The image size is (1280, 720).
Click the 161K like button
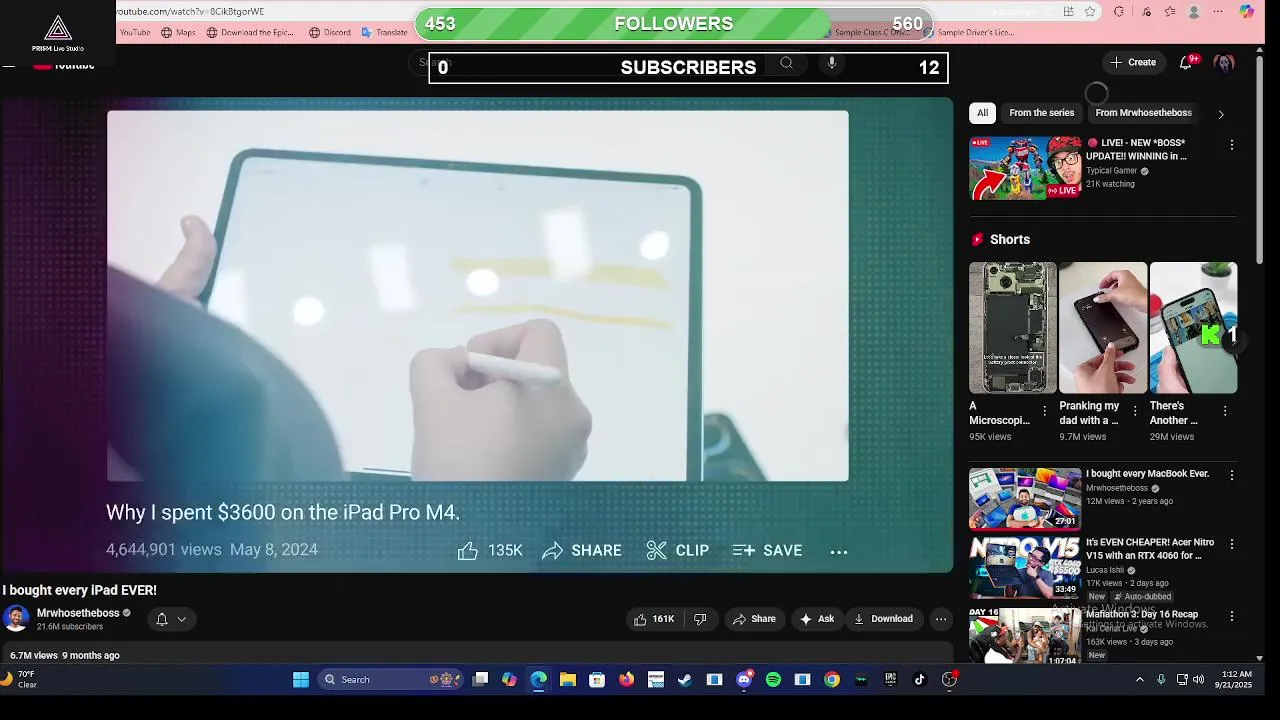tap(654, 619)
